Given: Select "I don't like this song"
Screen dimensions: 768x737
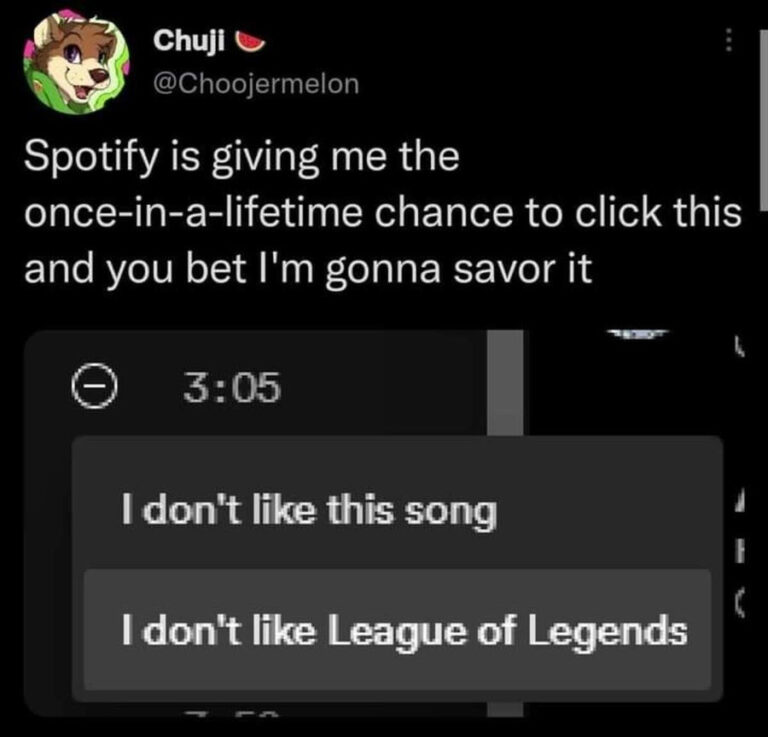Looking at the screenshot, I should click(397, 510).
